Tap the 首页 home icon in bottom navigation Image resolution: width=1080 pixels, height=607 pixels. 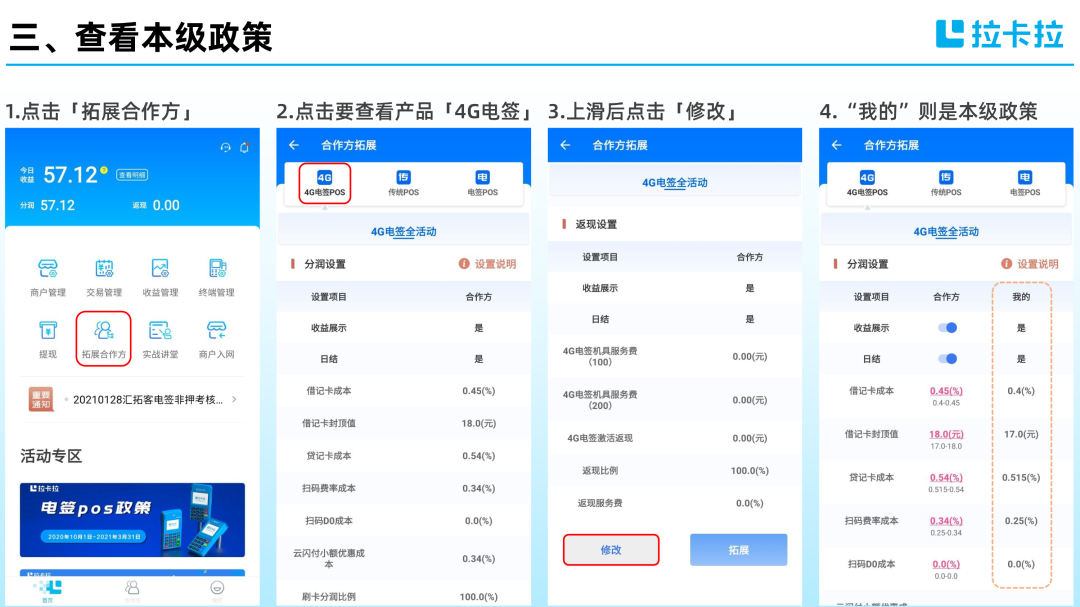tap(48, 590)
